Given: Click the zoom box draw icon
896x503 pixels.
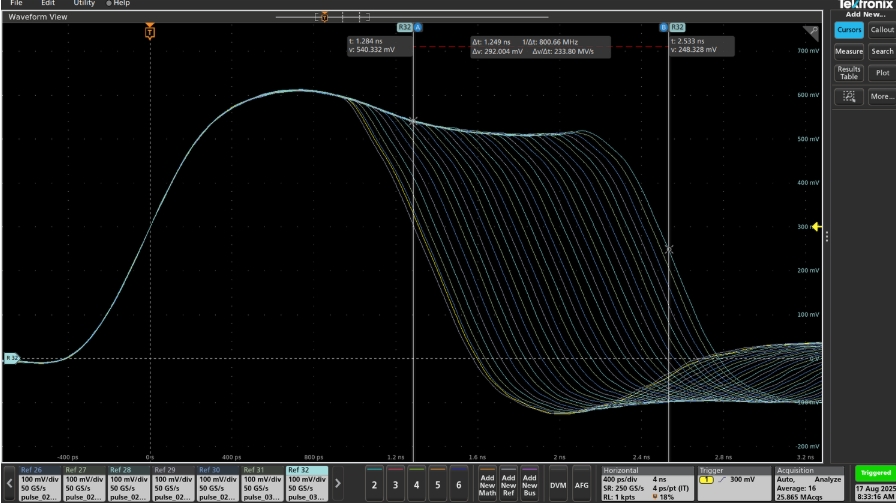Looking at the screenshot, I should click(849, 97).
